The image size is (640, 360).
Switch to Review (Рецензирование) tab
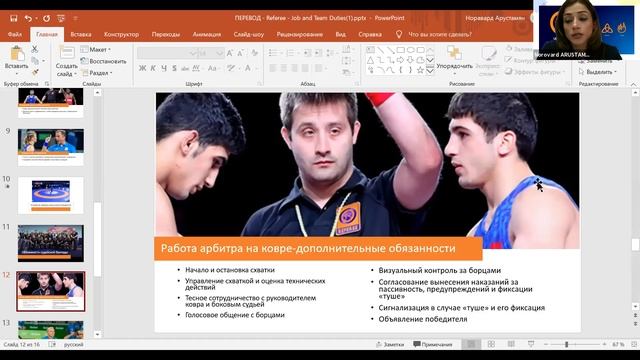click(300, 34)
